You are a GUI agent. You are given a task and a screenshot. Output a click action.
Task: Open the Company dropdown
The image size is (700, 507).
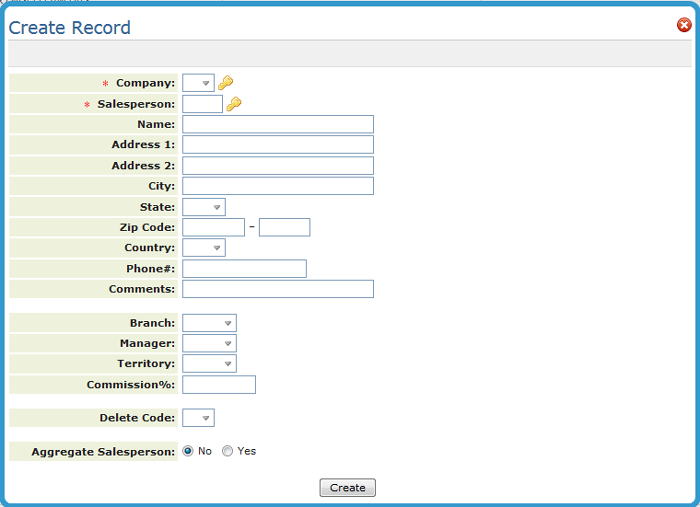(198, 83)
